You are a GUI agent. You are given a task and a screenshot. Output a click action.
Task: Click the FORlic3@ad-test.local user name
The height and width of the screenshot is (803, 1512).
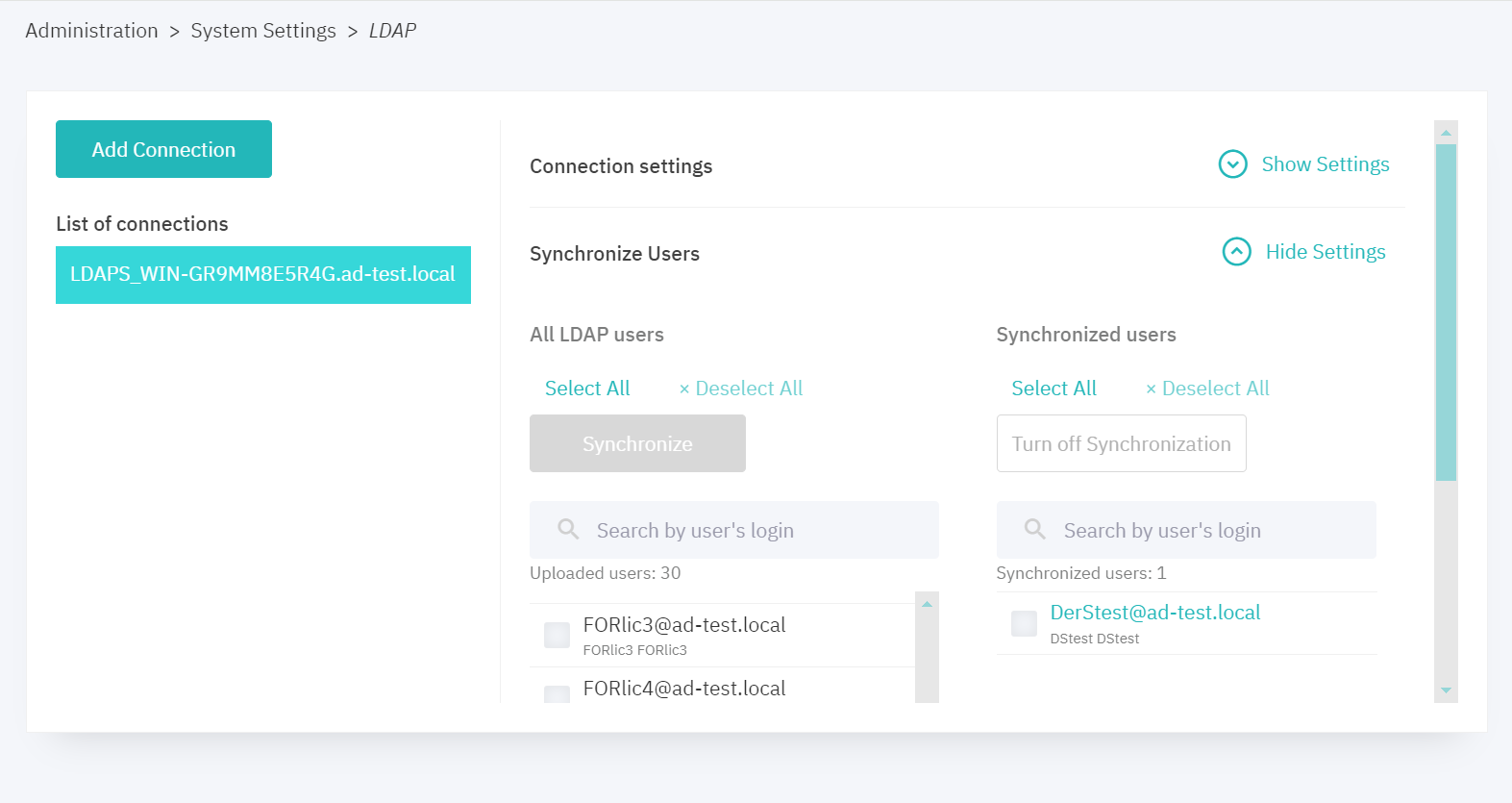[684, 625]
